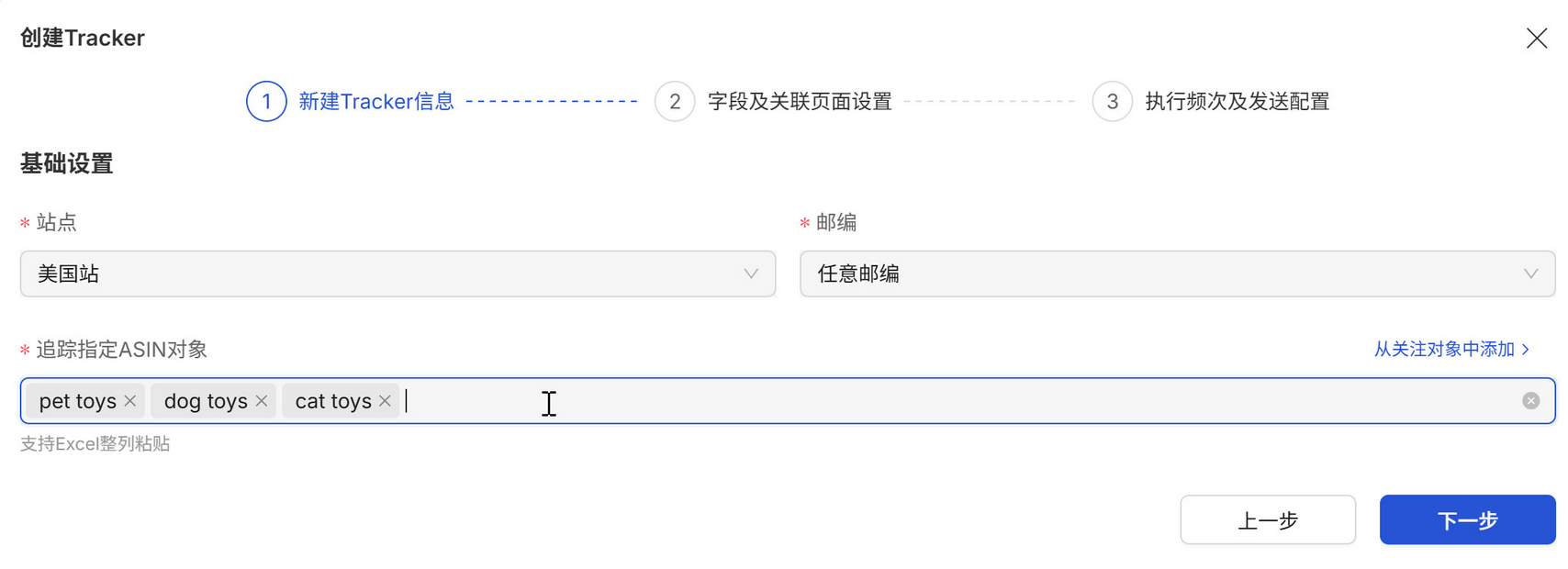This screenshot has height=569, width=1568.
Task: Click the 上一步 button
Action: point(1268,520)
